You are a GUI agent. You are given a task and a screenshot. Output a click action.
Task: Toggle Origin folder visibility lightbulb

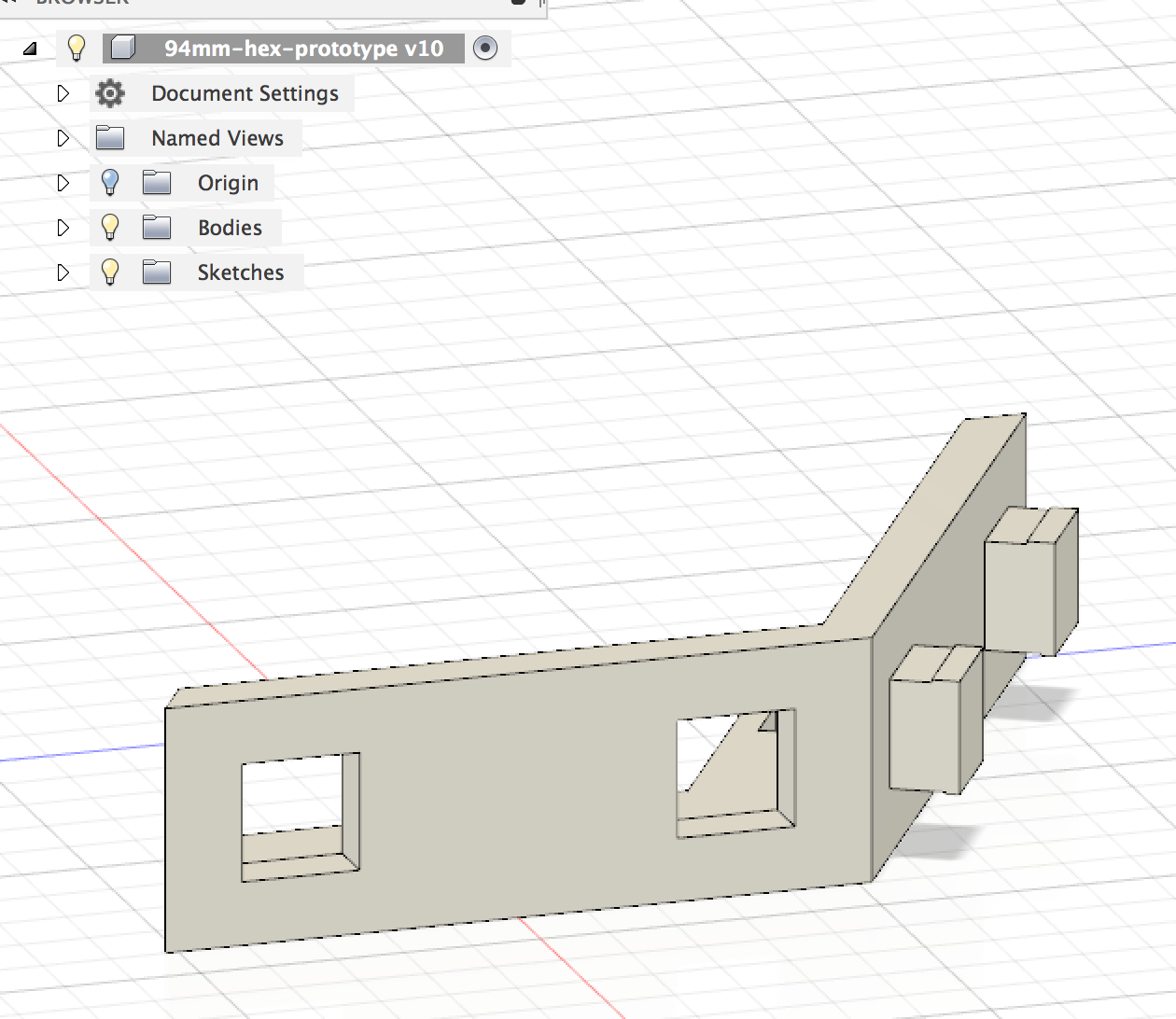pos(110,182)
